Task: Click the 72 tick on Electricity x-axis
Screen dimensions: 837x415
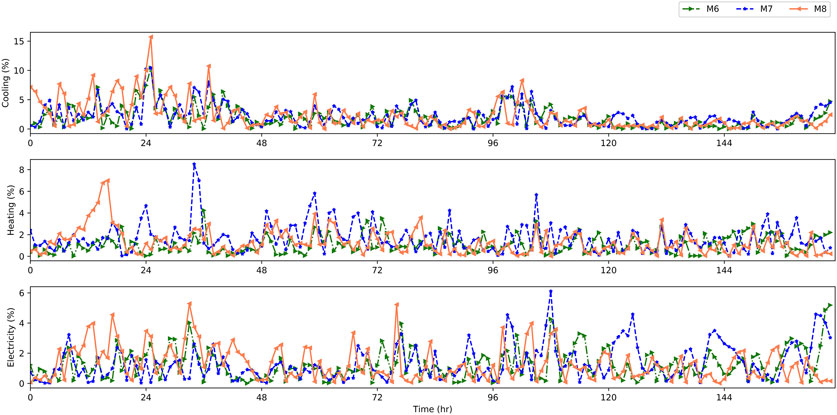Action: [377, 397]
